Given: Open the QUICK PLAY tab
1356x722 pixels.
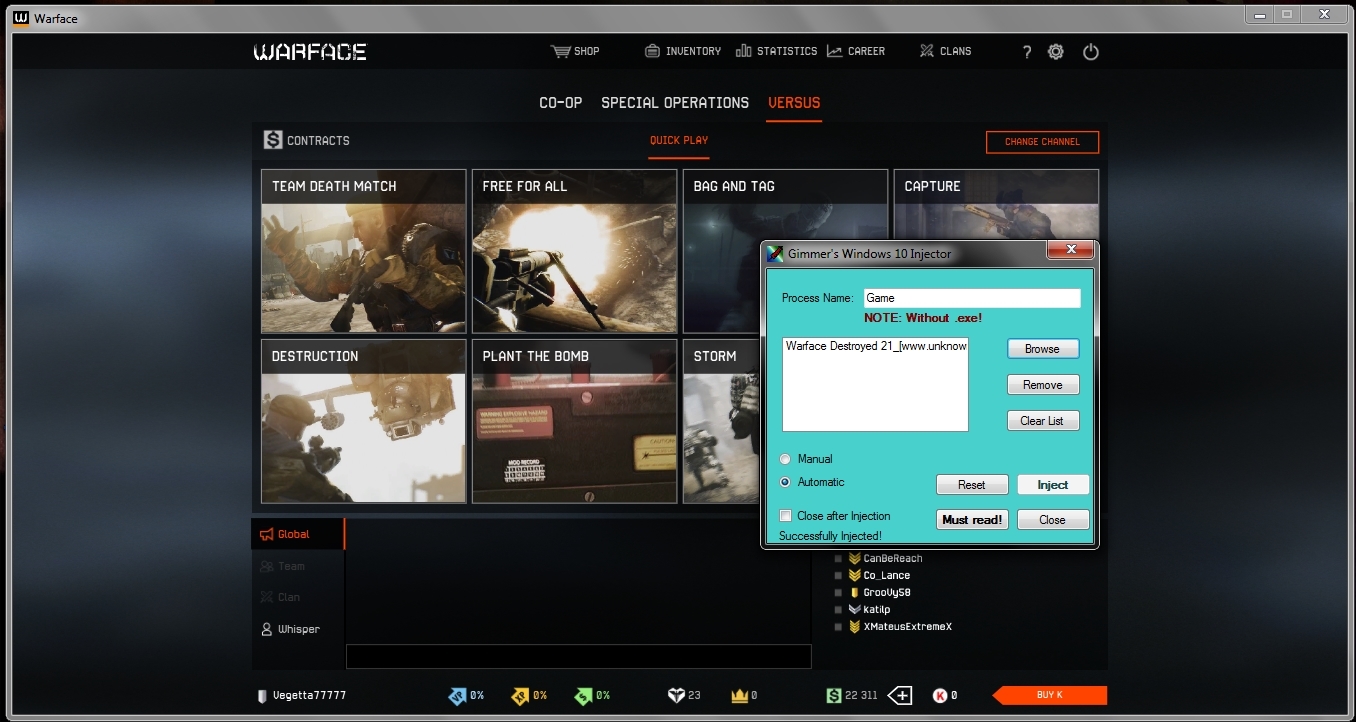Looking at the screenshot, I should (679, 140).
